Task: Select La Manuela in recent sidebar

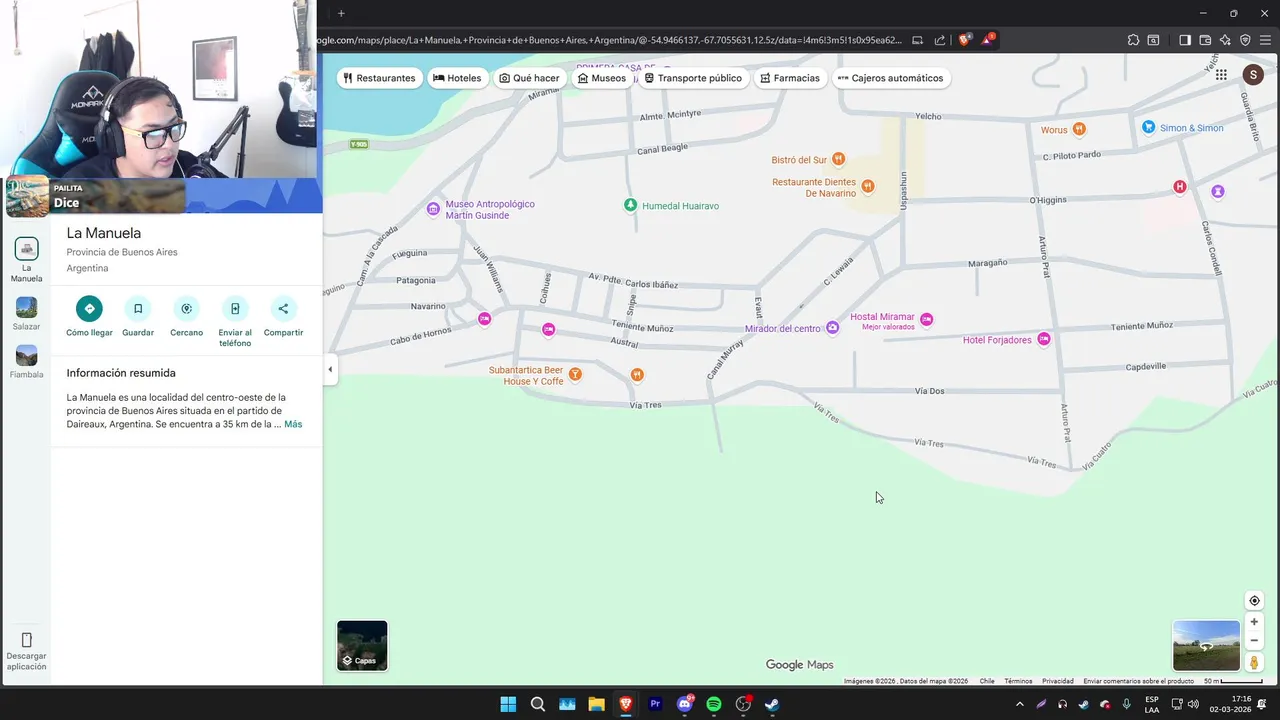Action: point(27,261)
